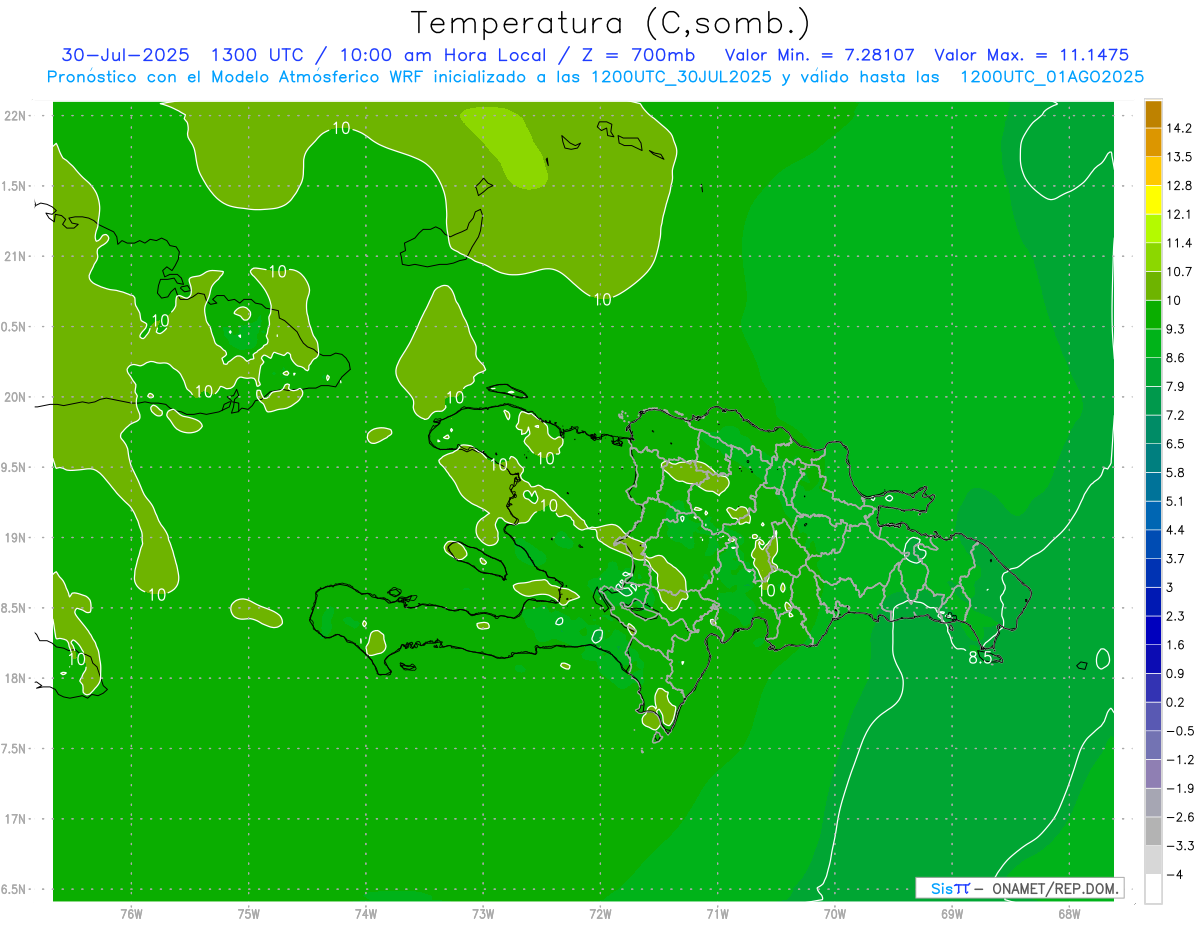This screenshot has width=1200, height=927.
Task: Click the "68W" longitude axis label
Action: point(1068,914)
